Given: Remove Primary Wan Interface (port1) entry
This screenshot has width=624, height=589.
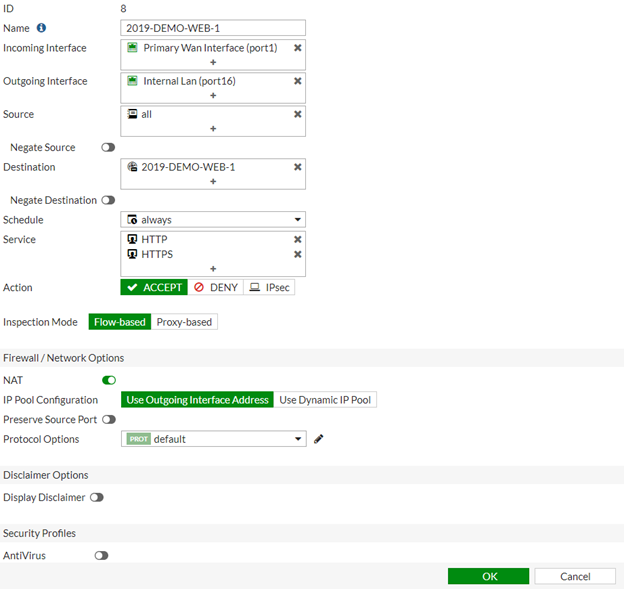Looking at the screenshot, I should point(297,48).
